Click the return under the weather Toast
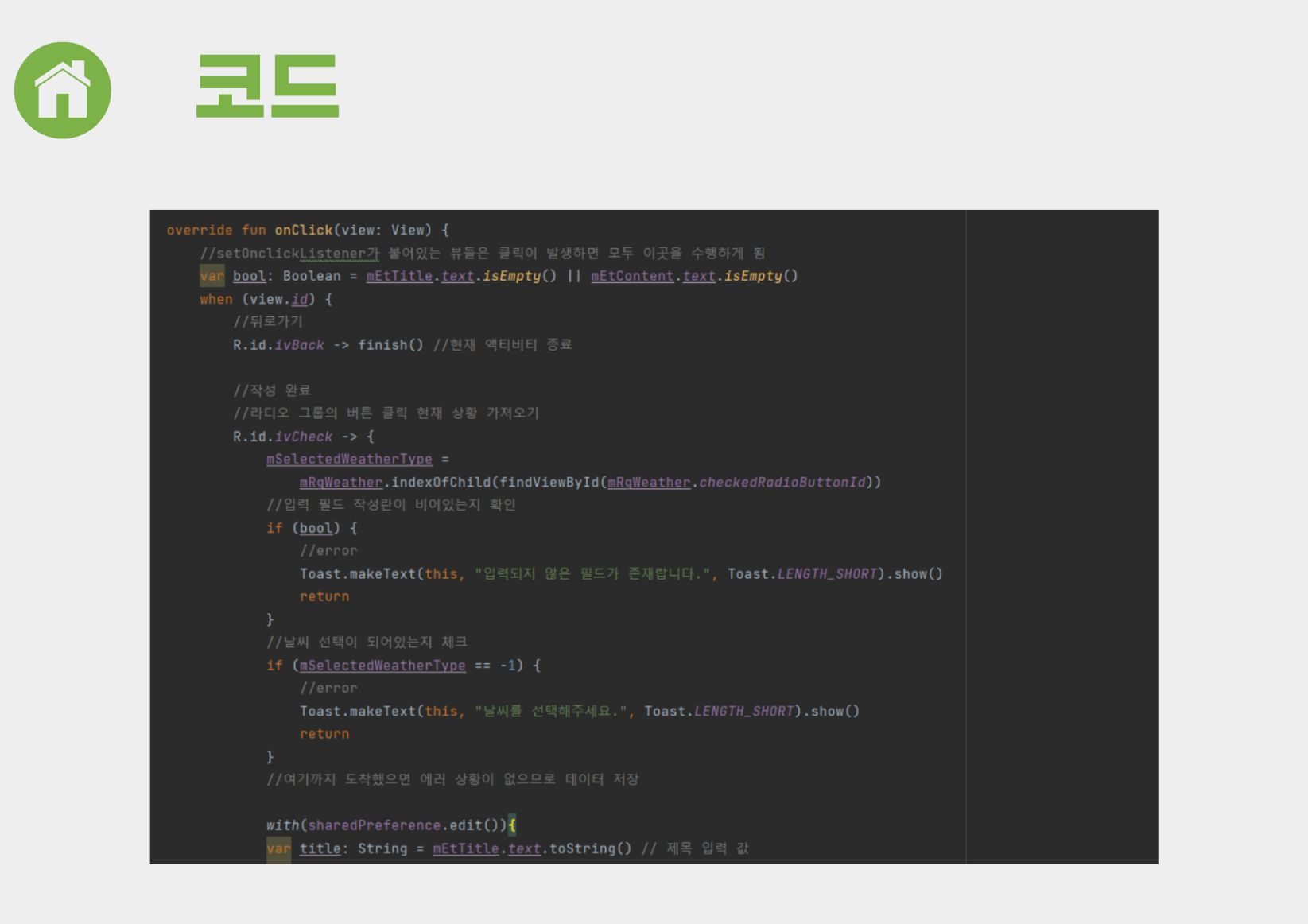 tap(324, 734)
